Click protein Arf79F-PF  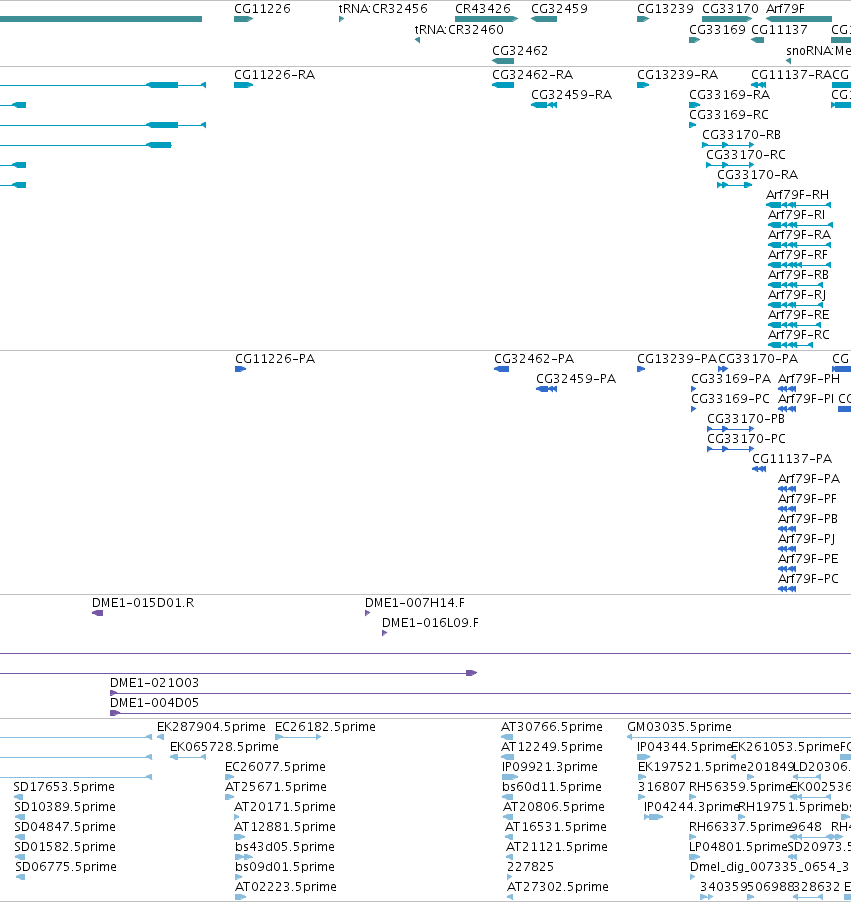point(787,509)
